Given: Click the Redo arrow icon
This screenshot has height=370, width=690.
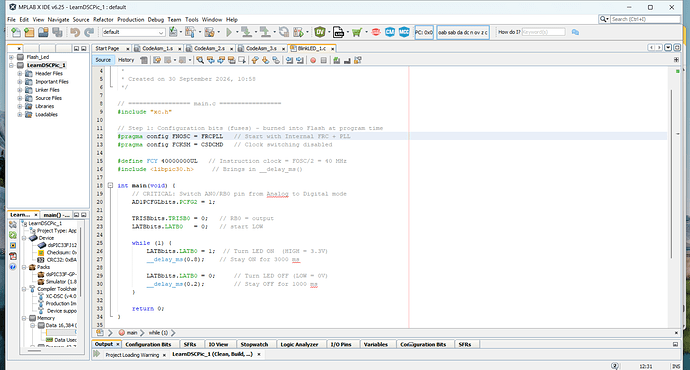Looking at the screenshot, I should (89, 32).
